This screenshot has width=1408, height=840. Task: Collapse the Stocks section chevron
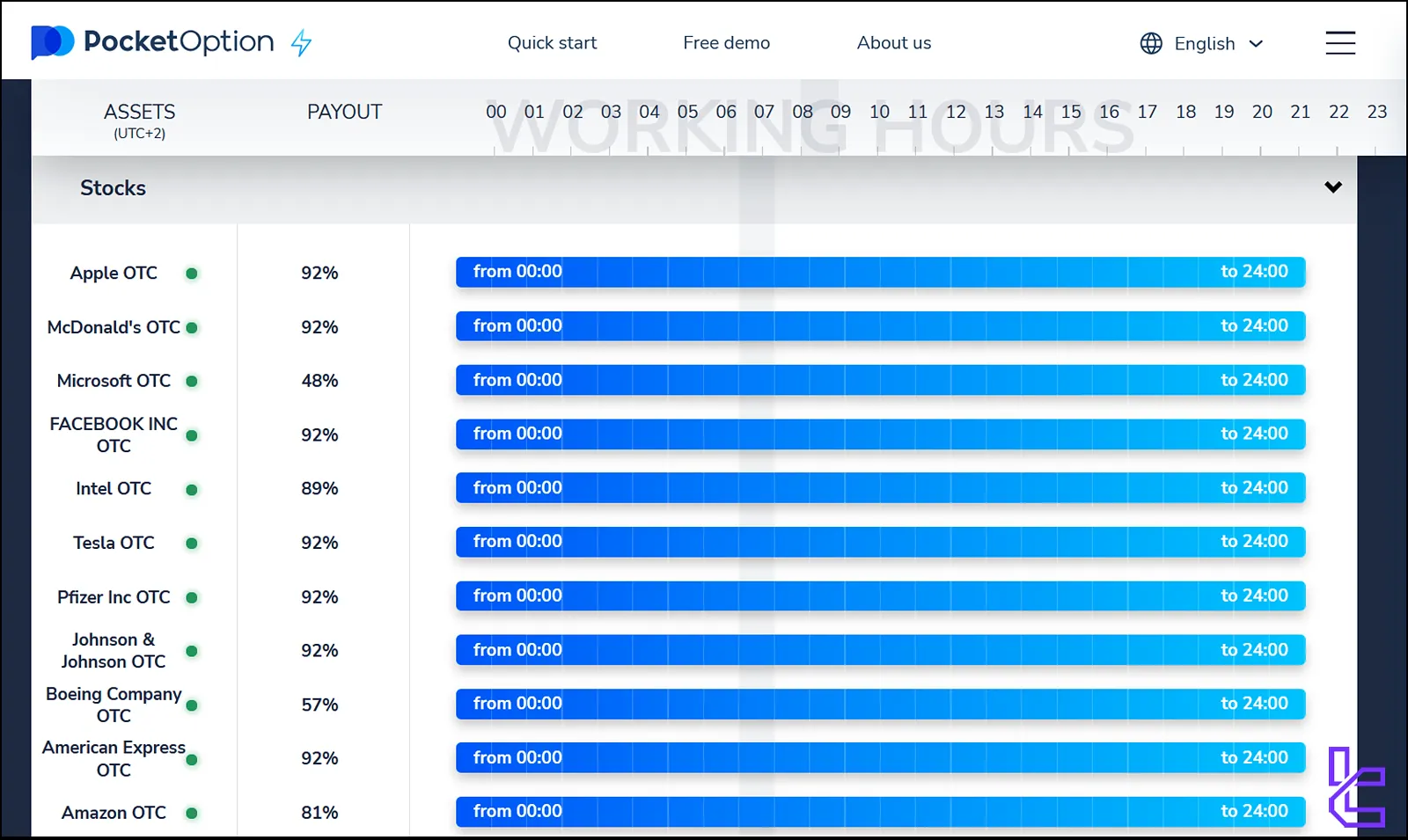[x=1333, y=186]
